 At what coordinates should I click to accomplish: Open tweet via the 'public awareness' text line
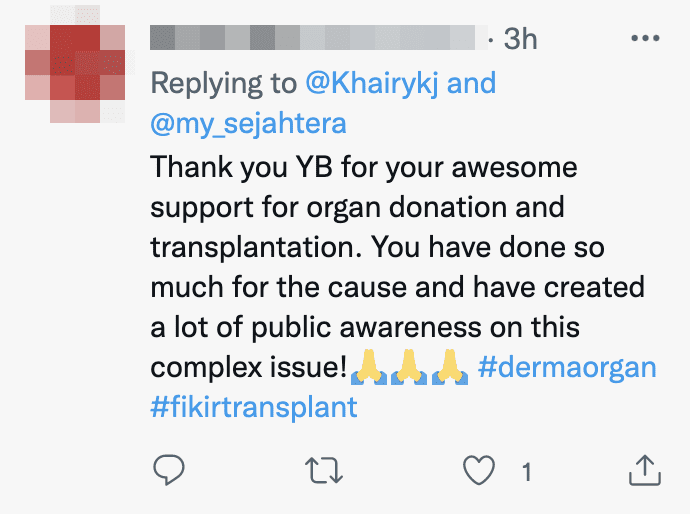365,328
